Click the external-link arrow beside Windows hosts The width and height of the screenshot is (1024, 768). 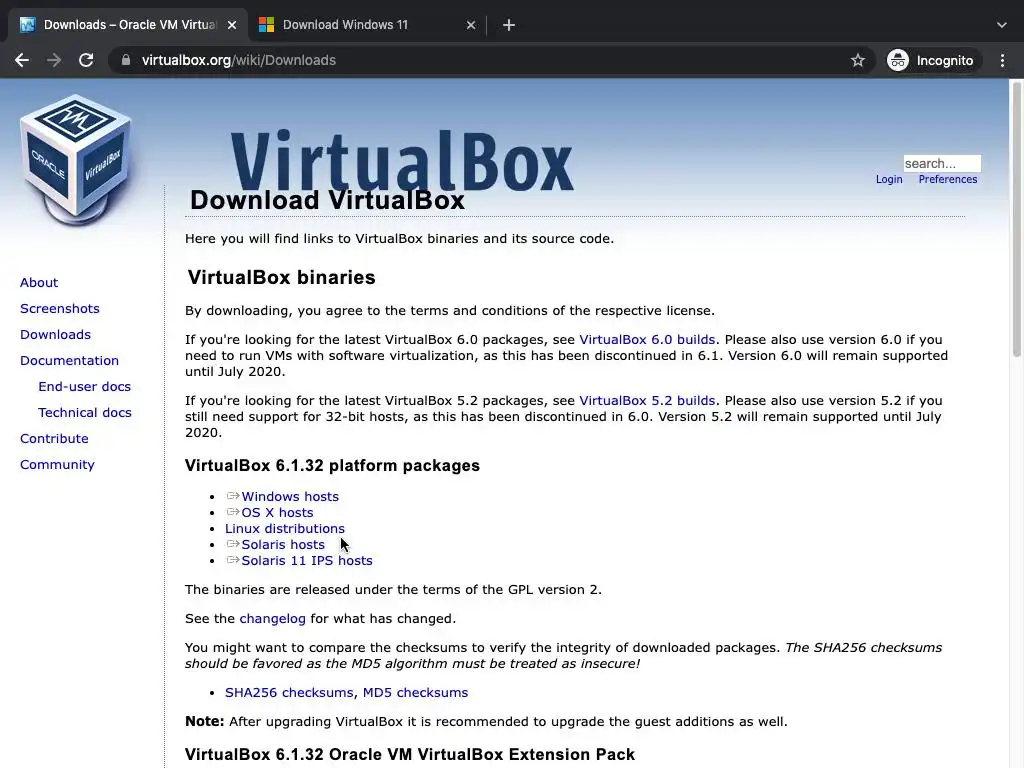[x=232, y=496]
